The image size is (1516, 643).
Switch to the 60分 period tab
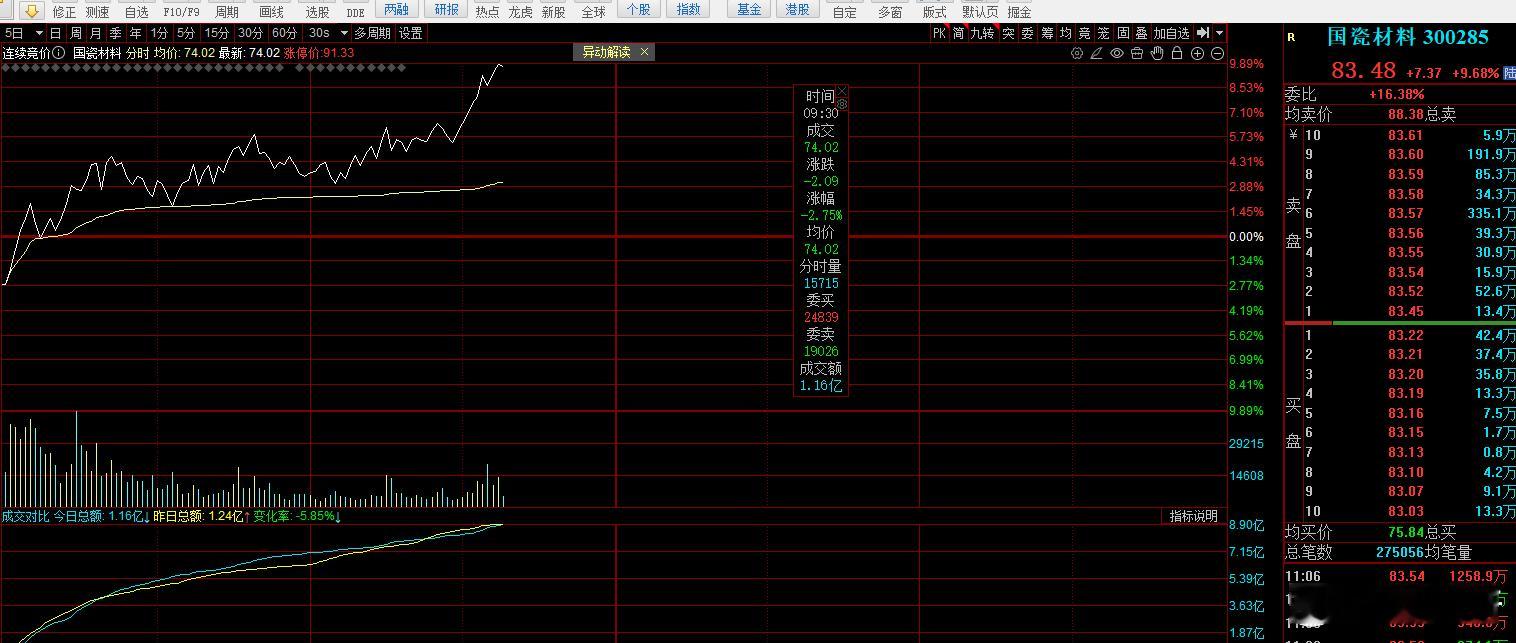285,33
